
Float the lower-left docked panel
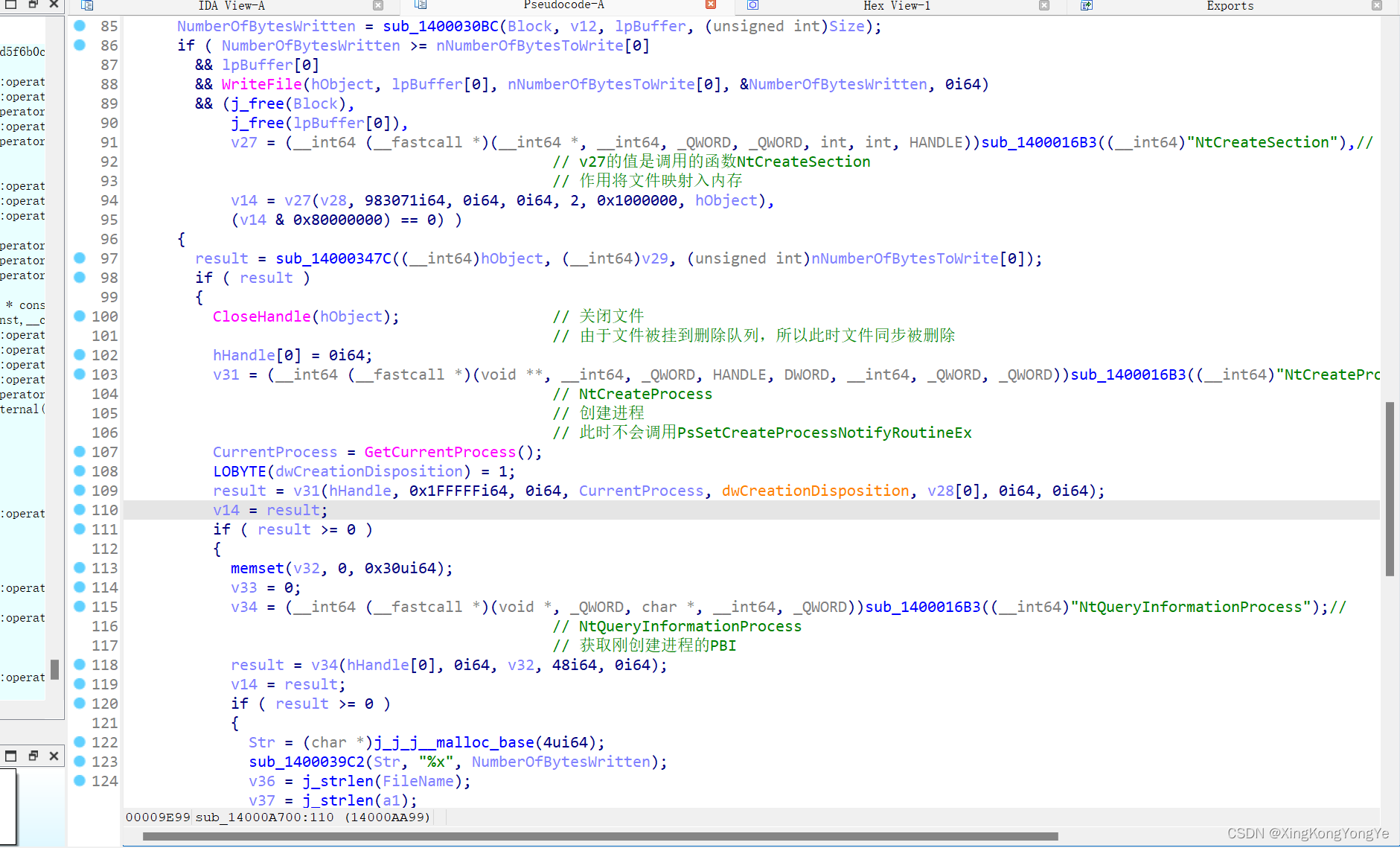(x=33, y=756)
